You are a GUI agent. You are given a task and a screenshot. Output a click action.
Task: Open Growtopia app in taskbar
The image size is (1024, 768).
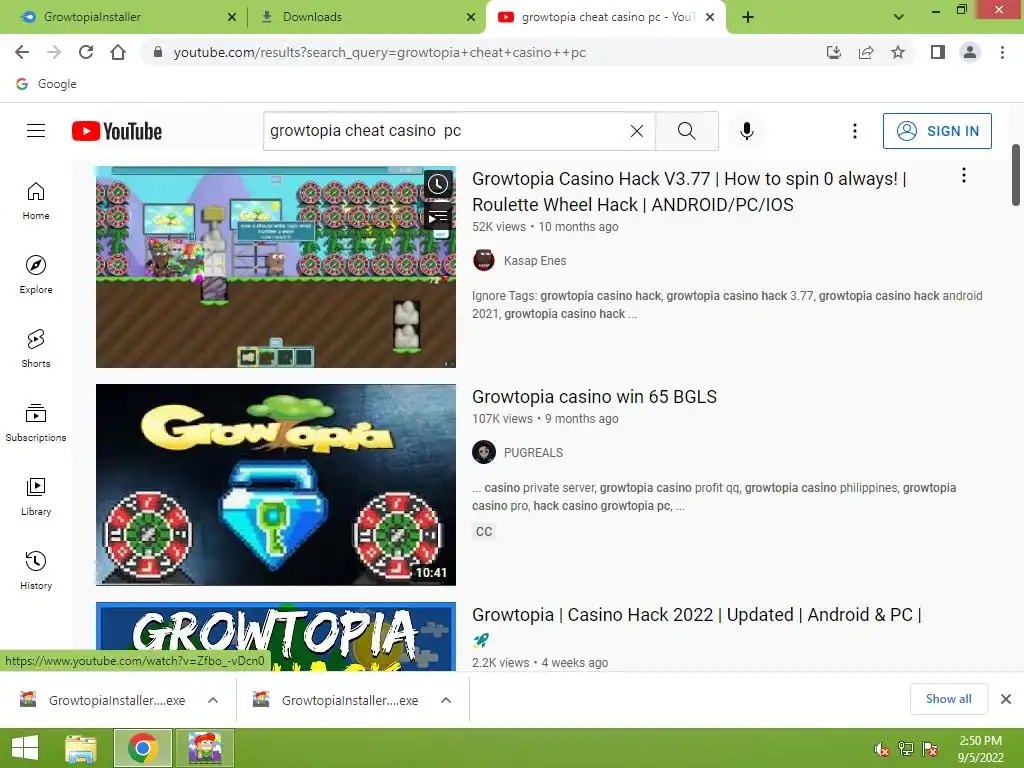(x=204, y=748)
